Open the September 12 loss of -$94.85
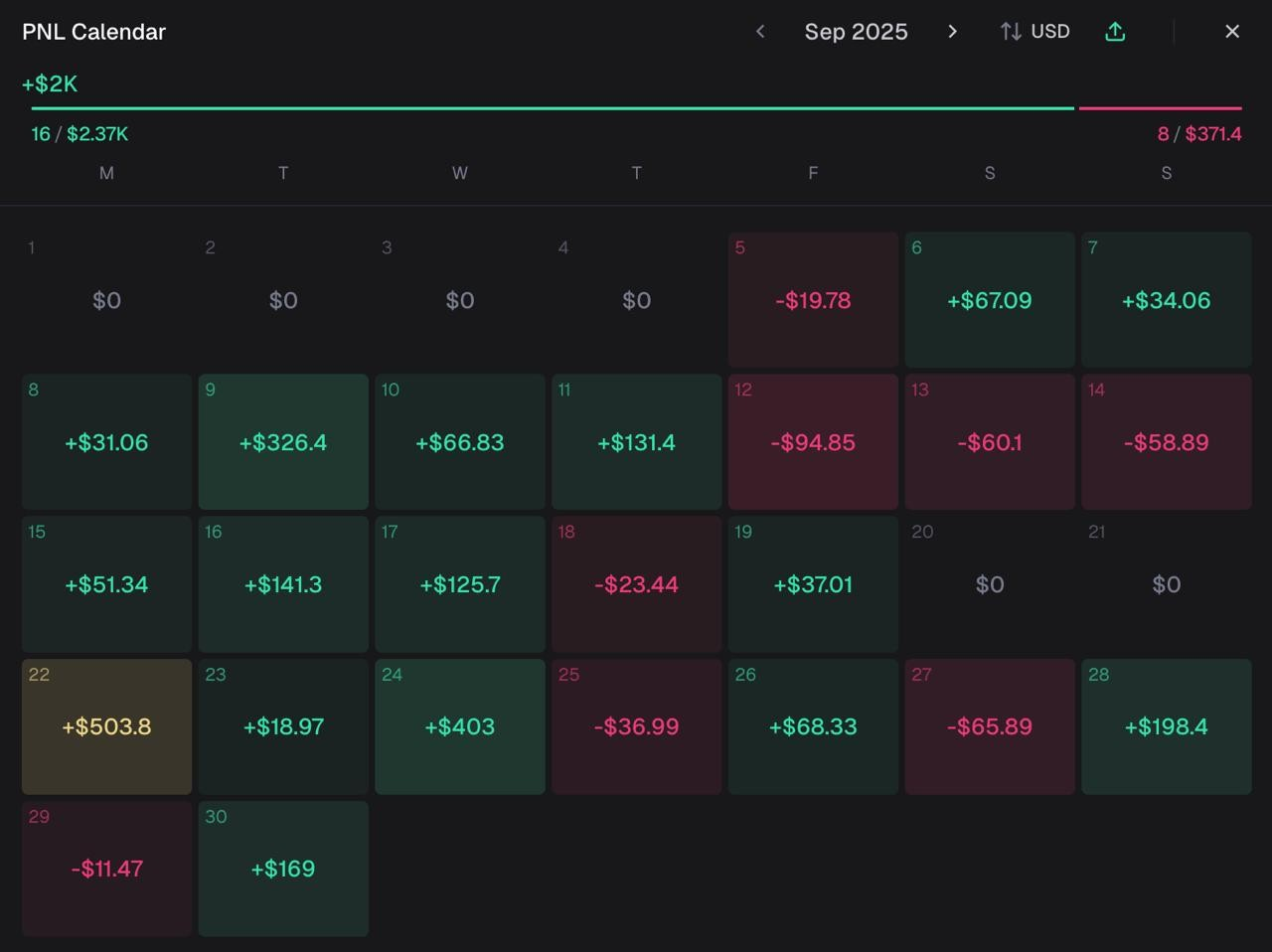 click(813, 442)
